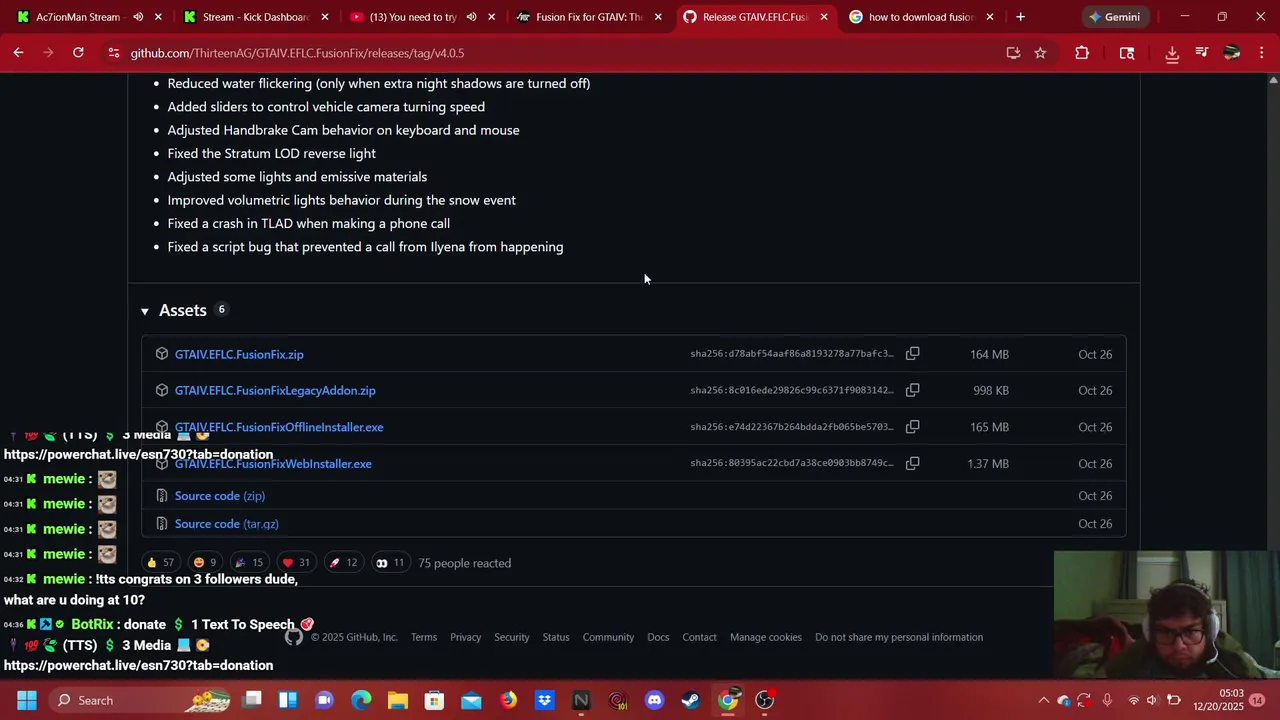Download GTAIV.EFLC.FusionFixWebInstaller.exe

tap(273, 464)
